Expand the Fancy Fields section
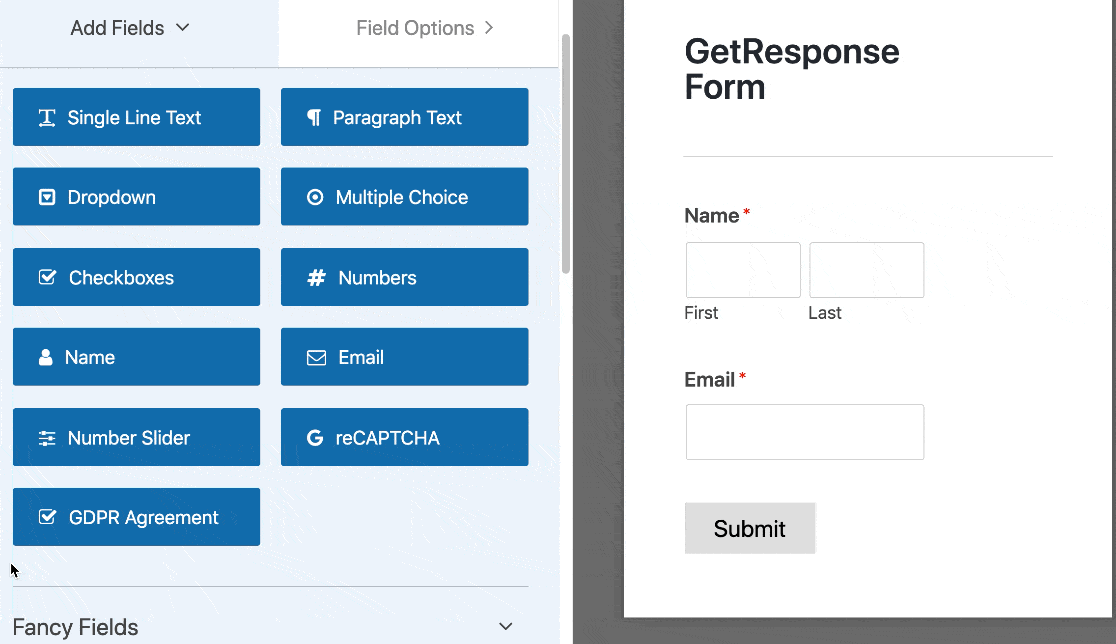1116x644 pixels. (506, 627)
